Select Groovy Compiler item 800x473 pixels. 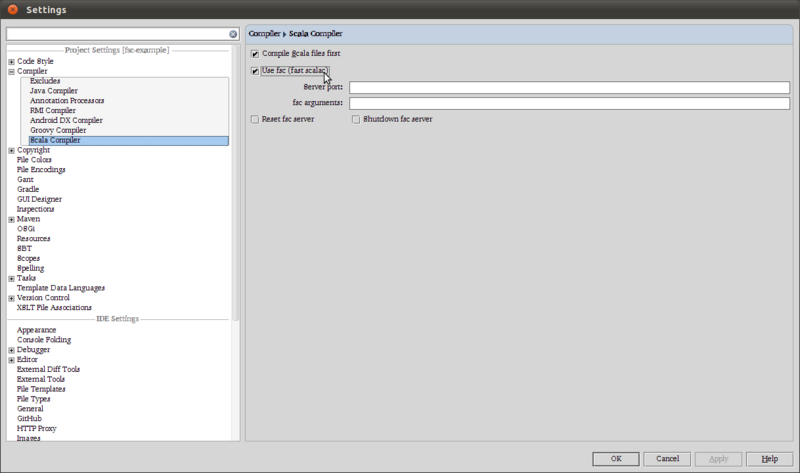(x=58, y=130)
